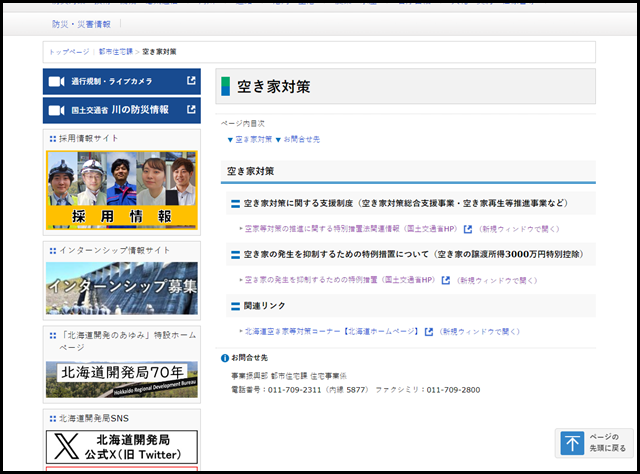This screenshot has width=640, height=474.
Task: Open the インターンシップ募集 banner image
Action: (x=121, y=288)
